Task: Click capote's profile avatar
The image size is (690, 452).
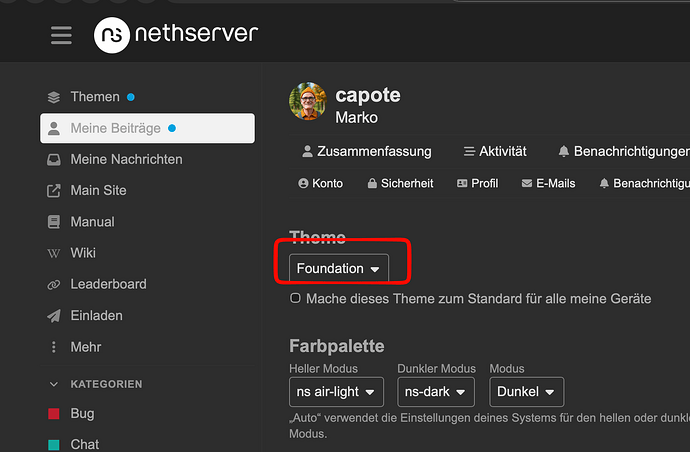Action: click(x=308, y=101)
